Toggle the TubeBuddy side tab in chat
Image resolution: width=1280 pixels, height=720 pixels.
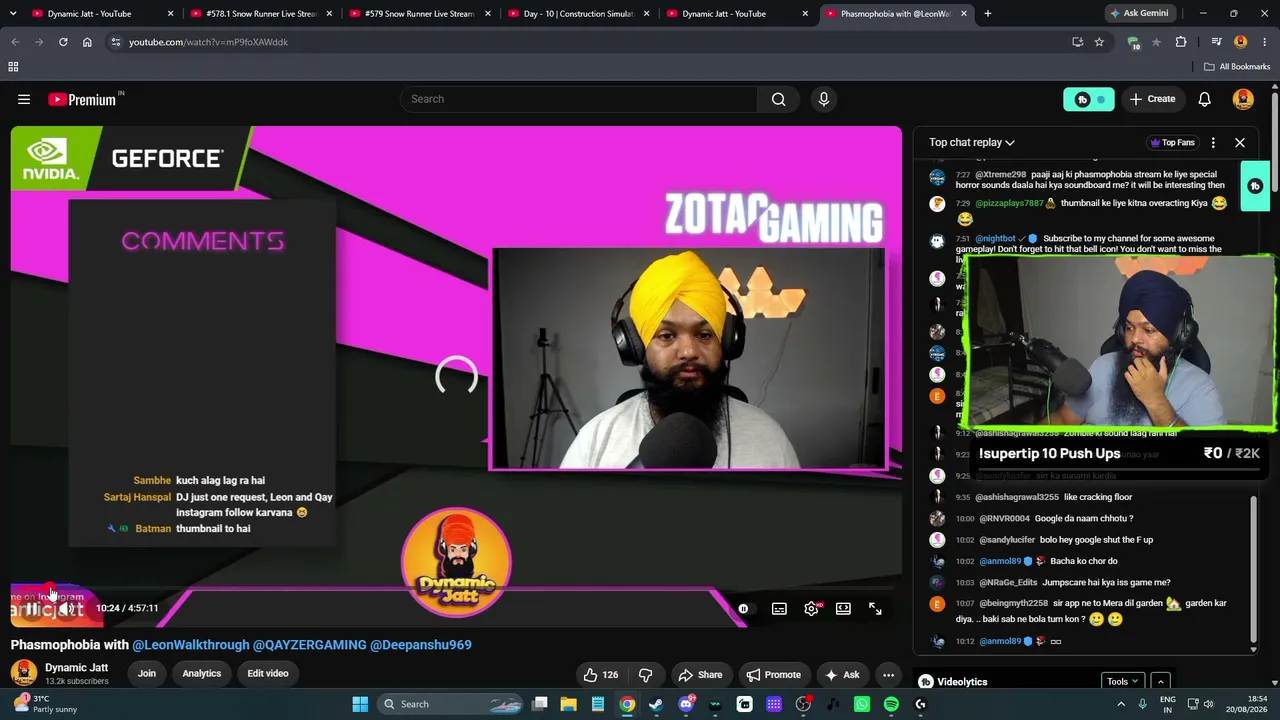[1255, 186]
